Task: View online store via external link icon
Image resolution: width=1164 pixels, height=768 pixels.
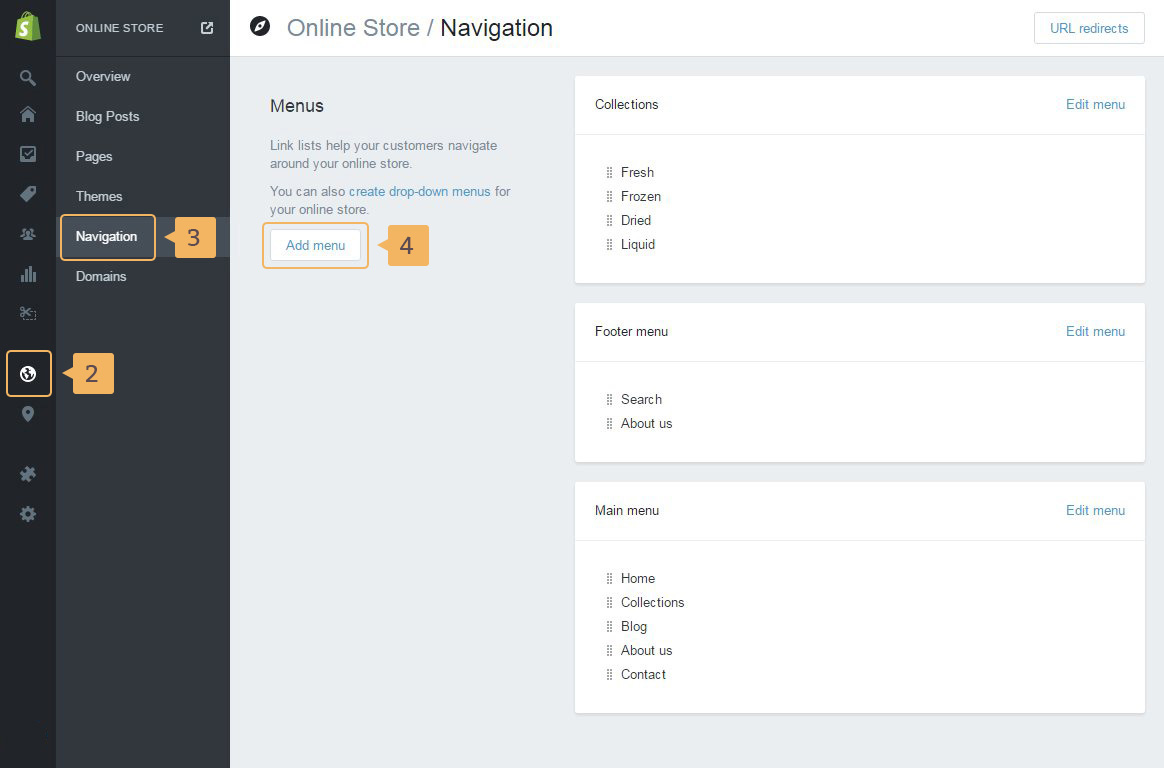Action: pos(207,28)
